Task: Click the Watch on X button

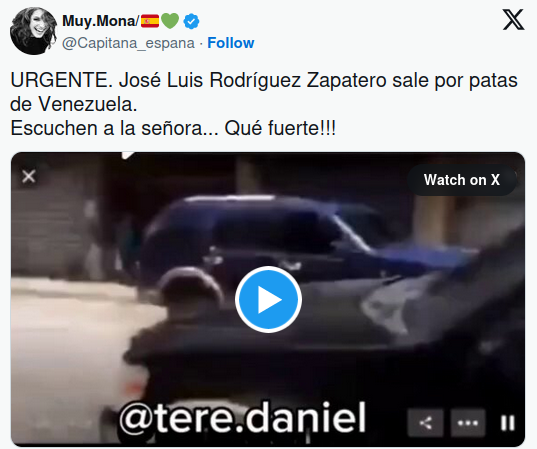Action: click(462, 180)
